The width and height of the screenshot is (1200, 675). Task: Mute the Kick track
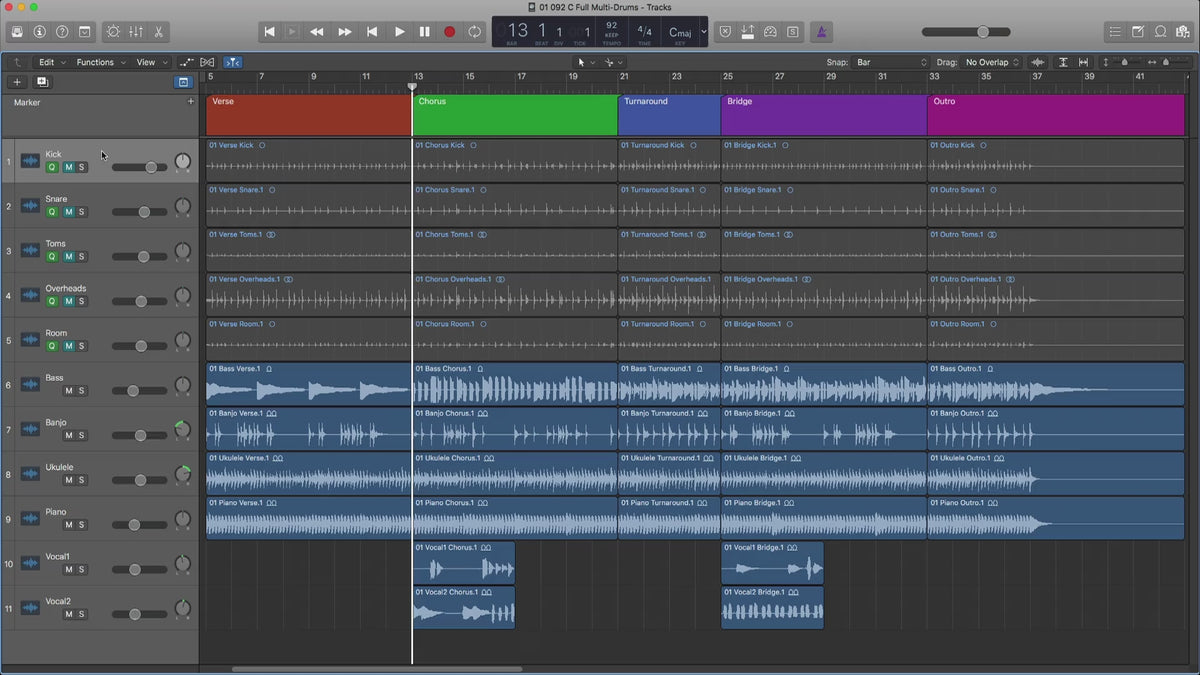coord(68,167)
